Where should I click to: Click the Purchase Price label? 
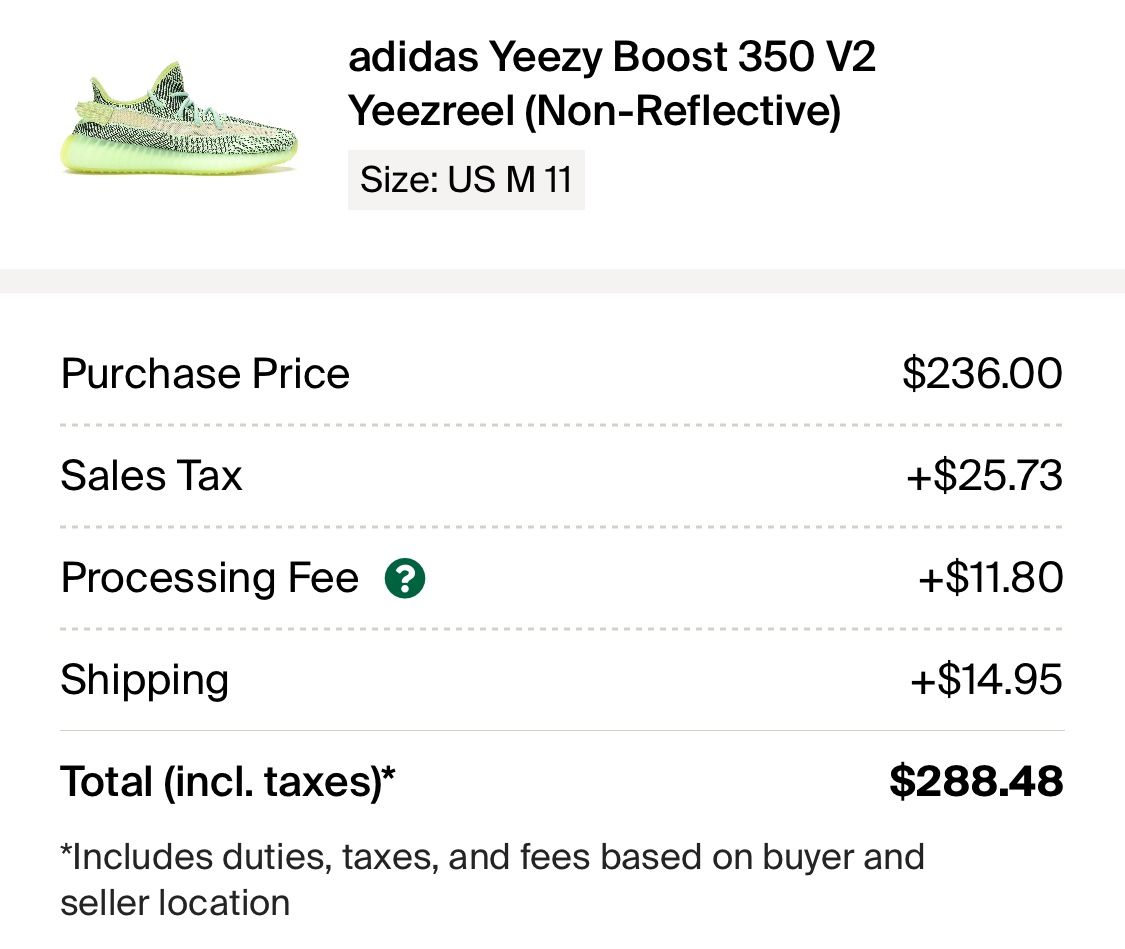point(204,374)
